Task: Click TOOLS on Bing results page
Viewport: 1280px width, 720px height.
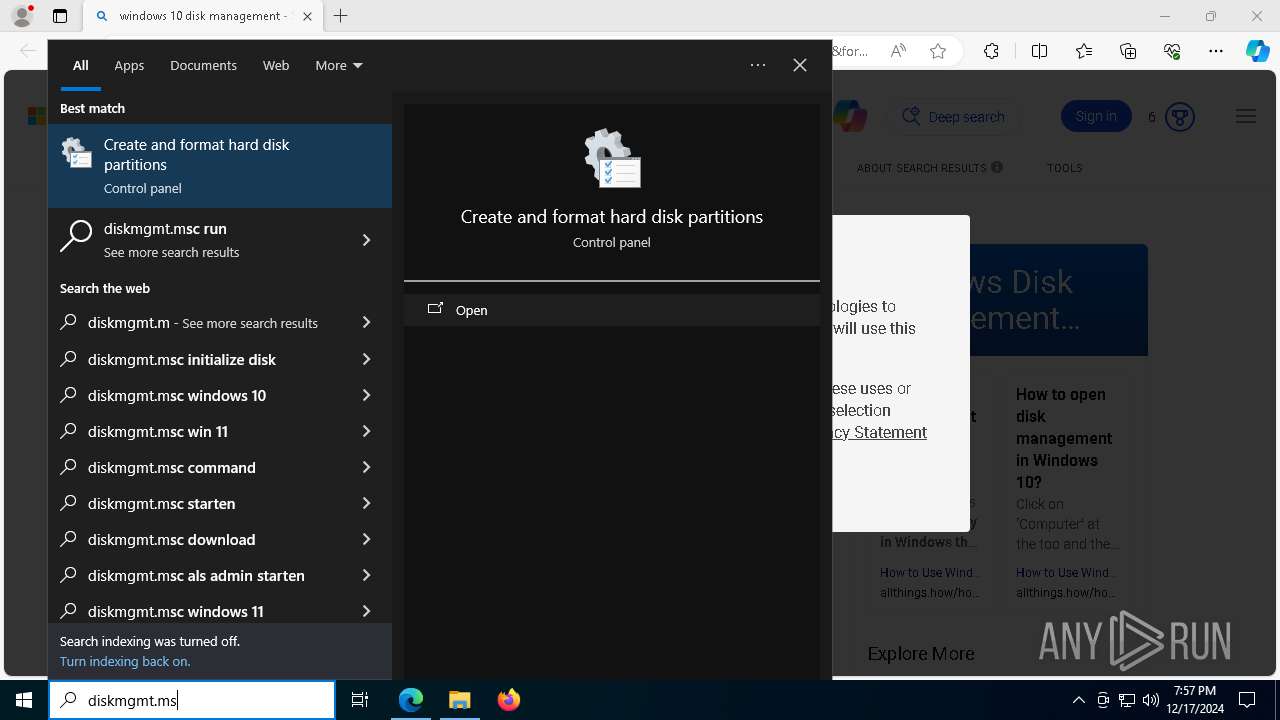Action: [x=1065, y=168]
